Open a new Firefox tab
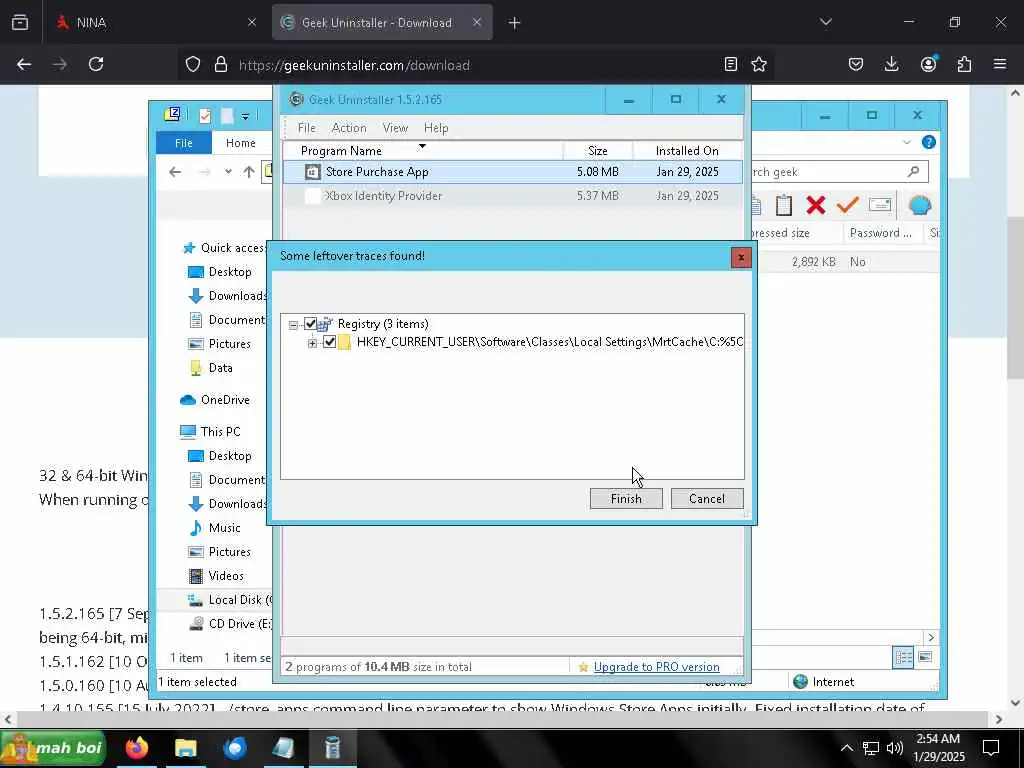 pos(515,23)
